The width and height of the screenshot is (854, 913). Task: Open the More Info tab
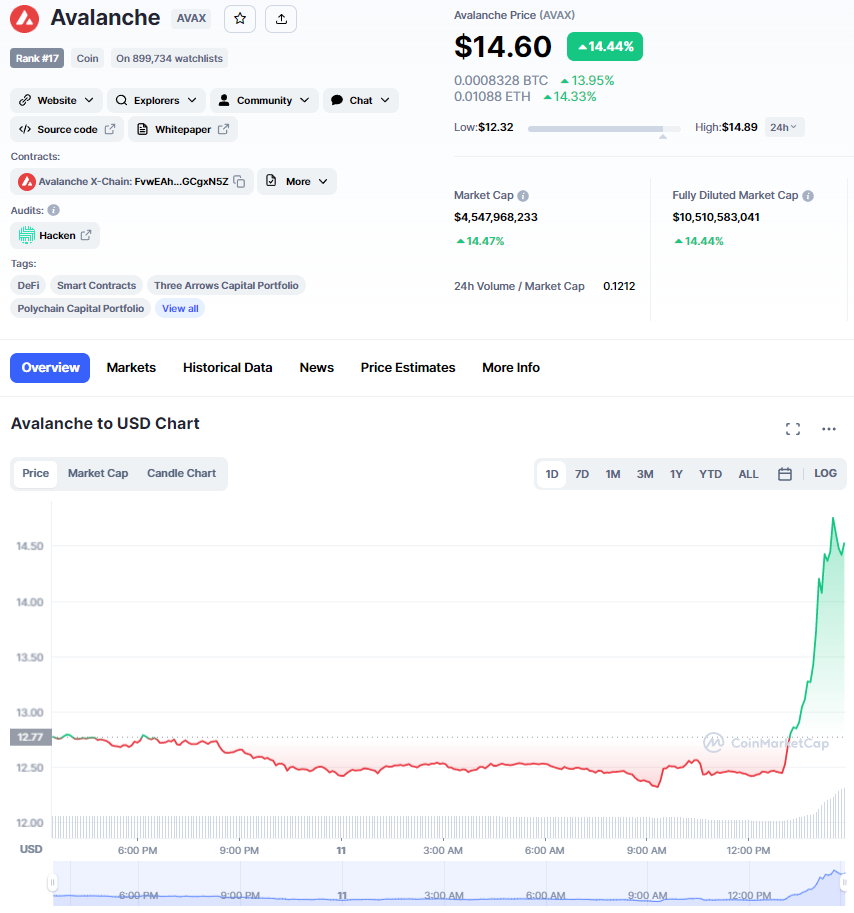tap(511, 368)
